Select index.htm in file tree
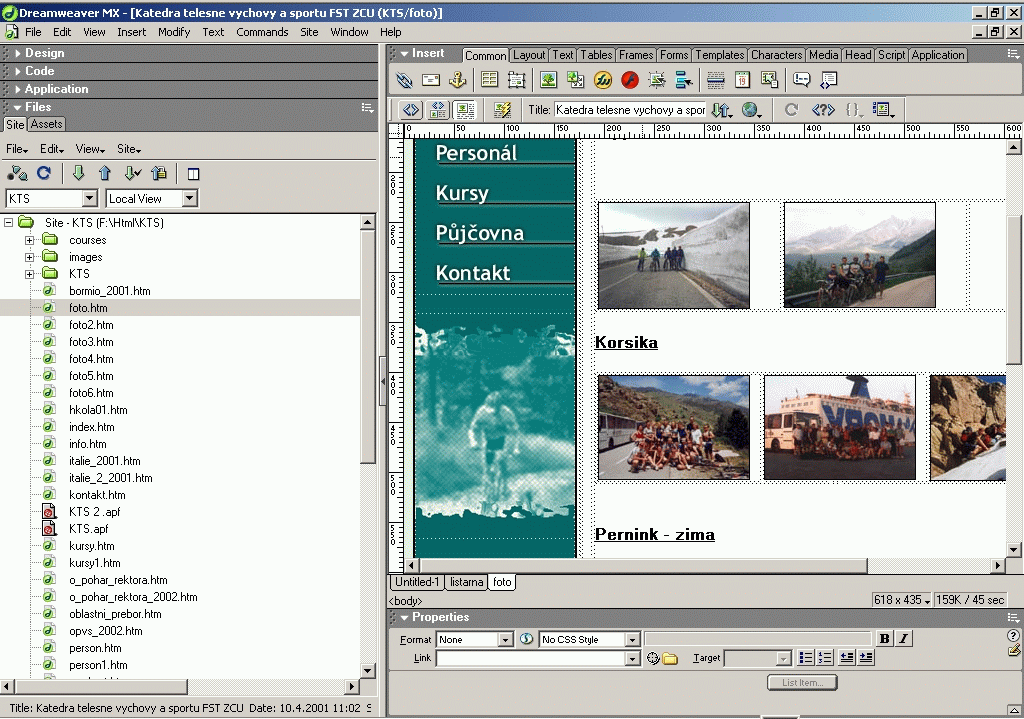The image size is (1024, 719). [x=91, y=427]
